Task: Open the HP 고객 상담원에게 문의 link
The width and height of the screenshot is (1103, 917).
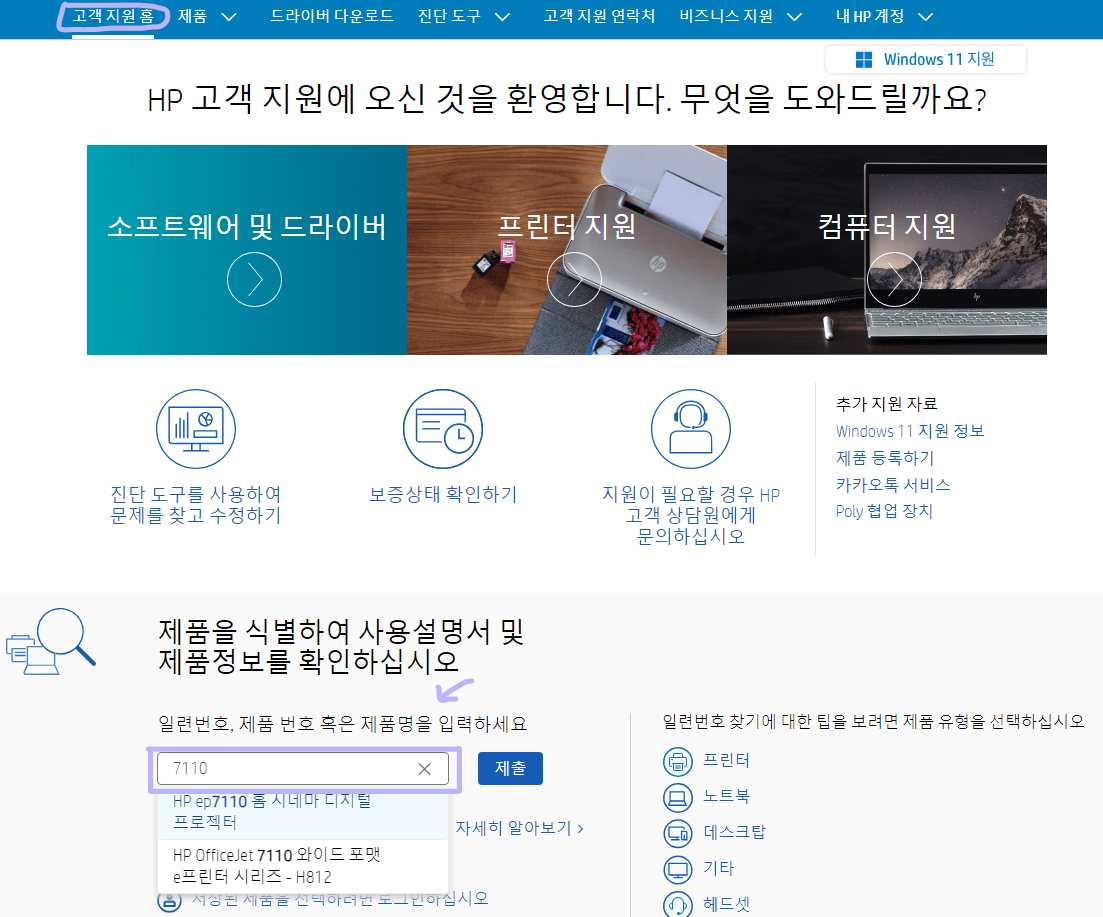Action: 691,515
